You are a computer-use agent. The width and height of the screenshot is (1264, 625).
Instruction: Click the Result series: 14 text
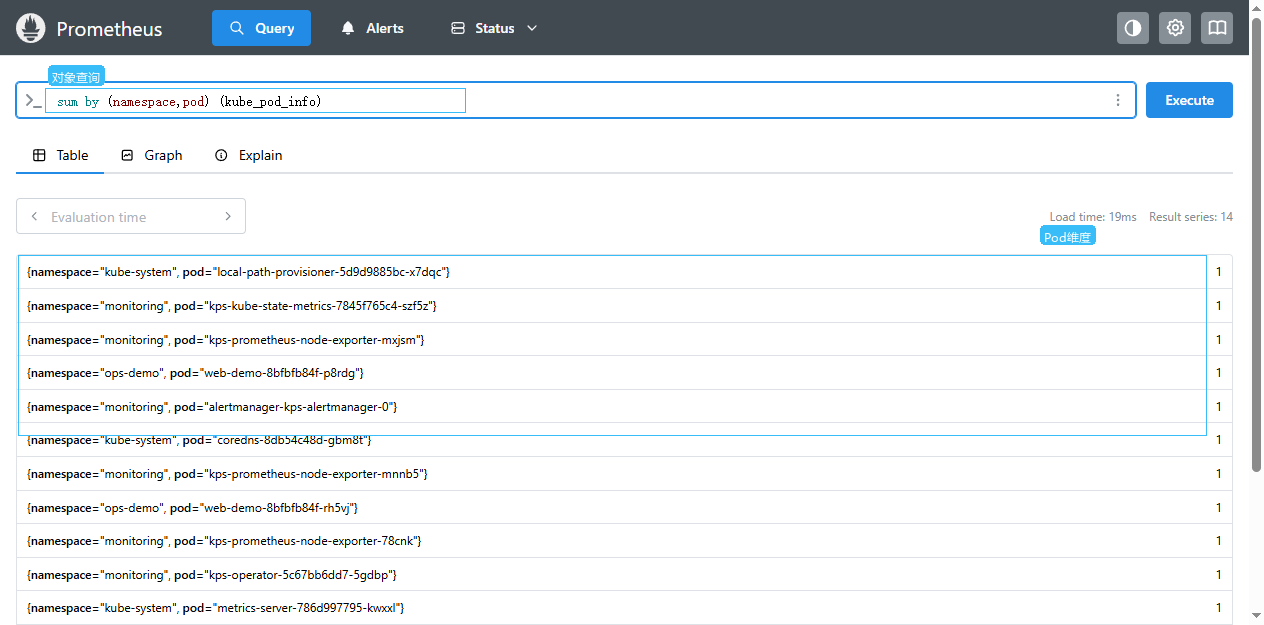(x=1191, y=217)
